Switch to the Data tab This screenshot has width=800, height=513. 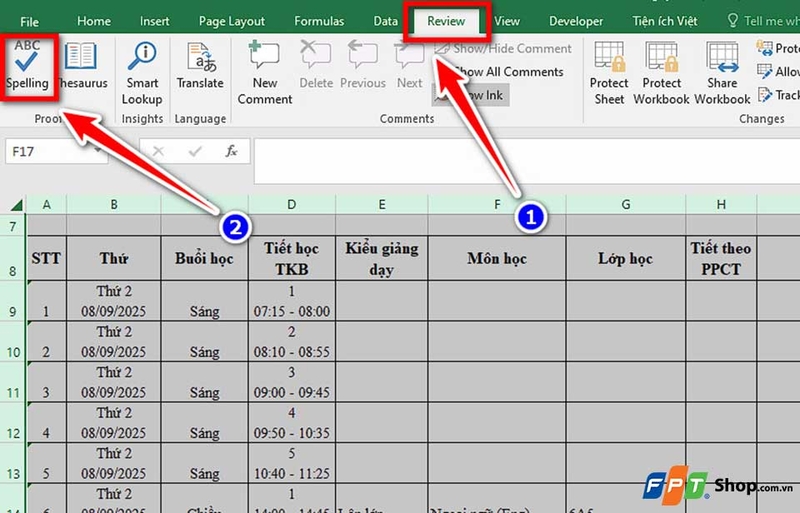tap(385, 21)
